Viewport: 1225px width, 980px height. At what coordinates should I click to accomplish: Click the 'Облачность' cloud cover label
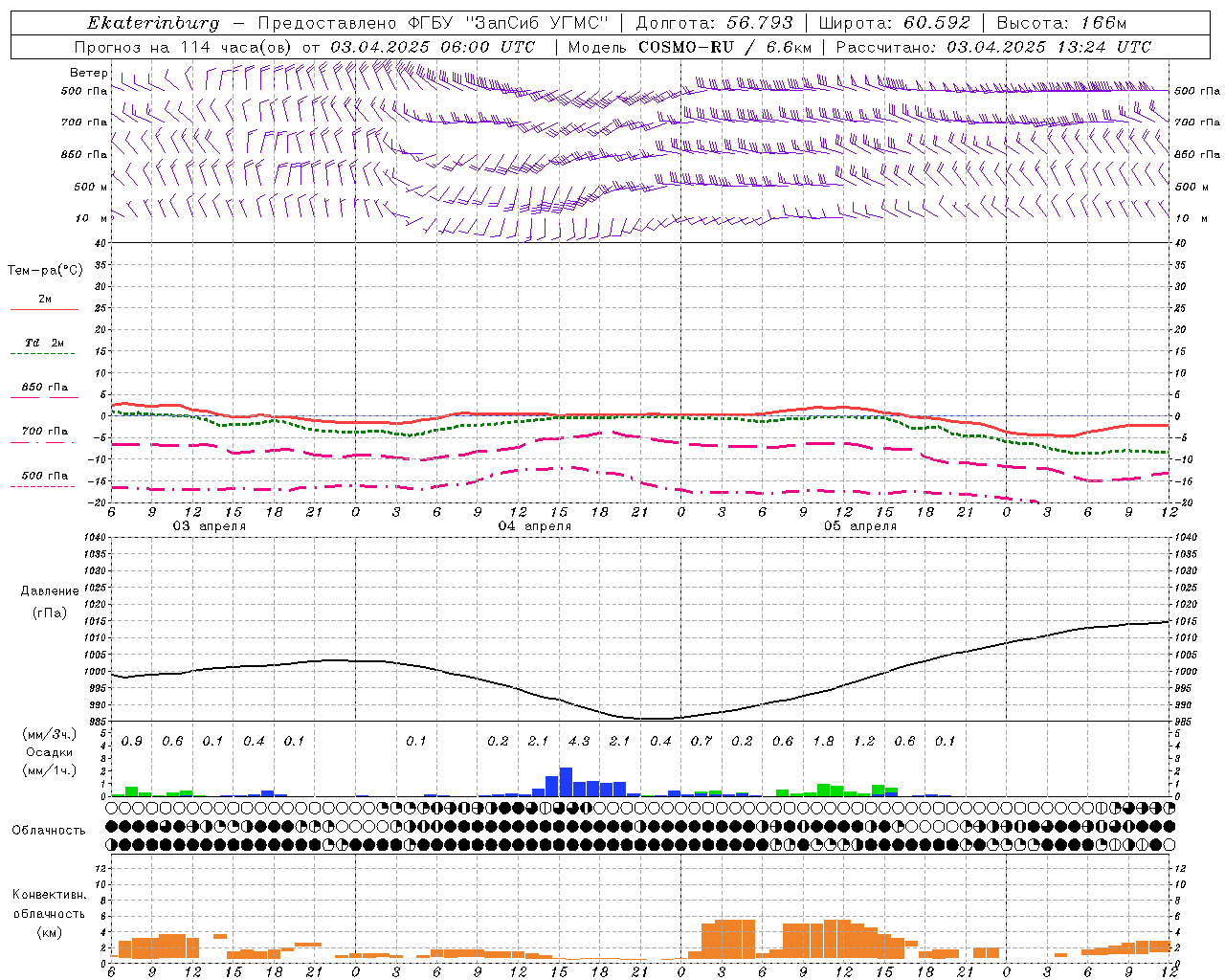tap(49, 831)
